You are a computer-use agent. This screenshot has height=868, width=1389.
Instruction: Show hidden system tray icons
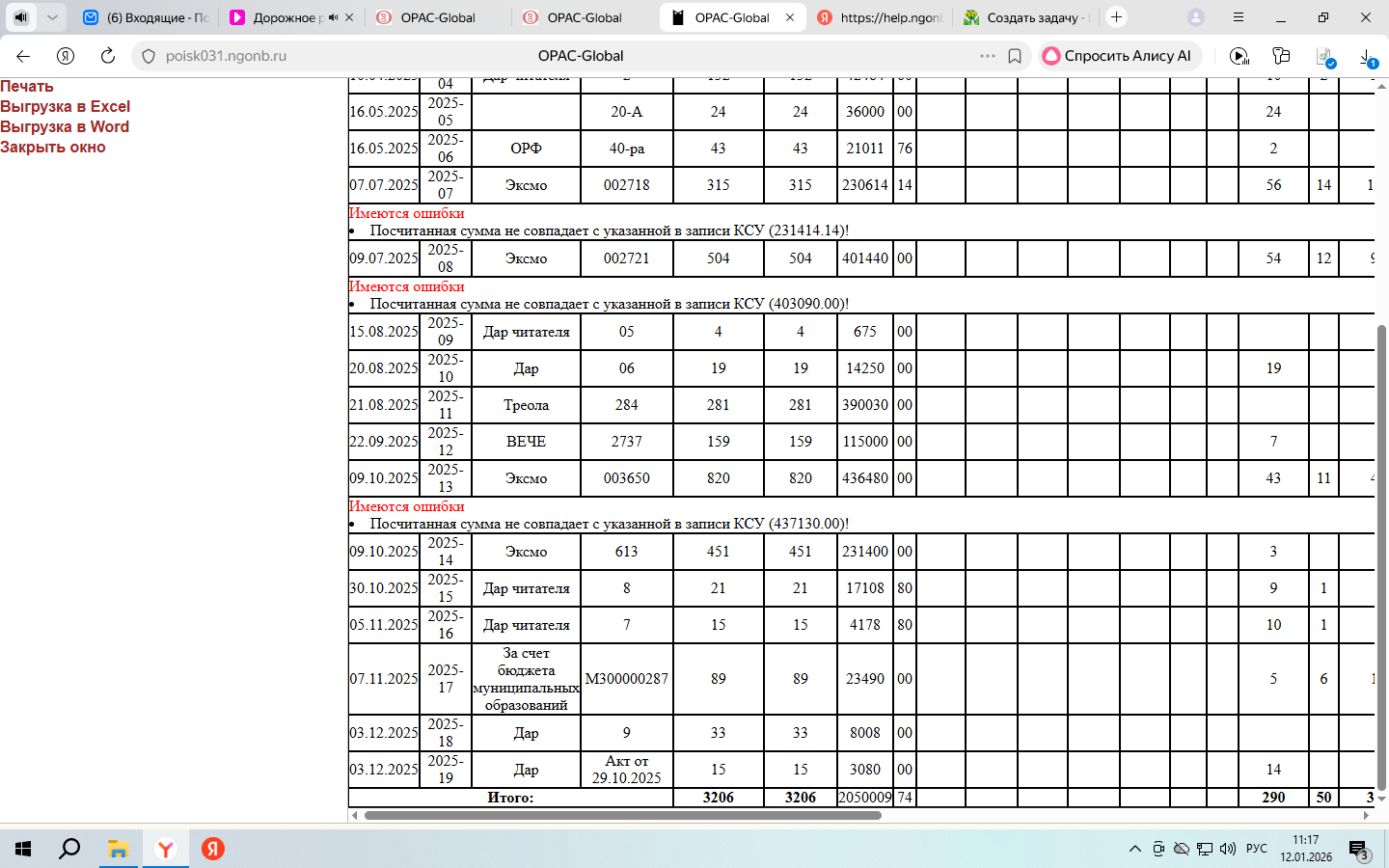1134,849
